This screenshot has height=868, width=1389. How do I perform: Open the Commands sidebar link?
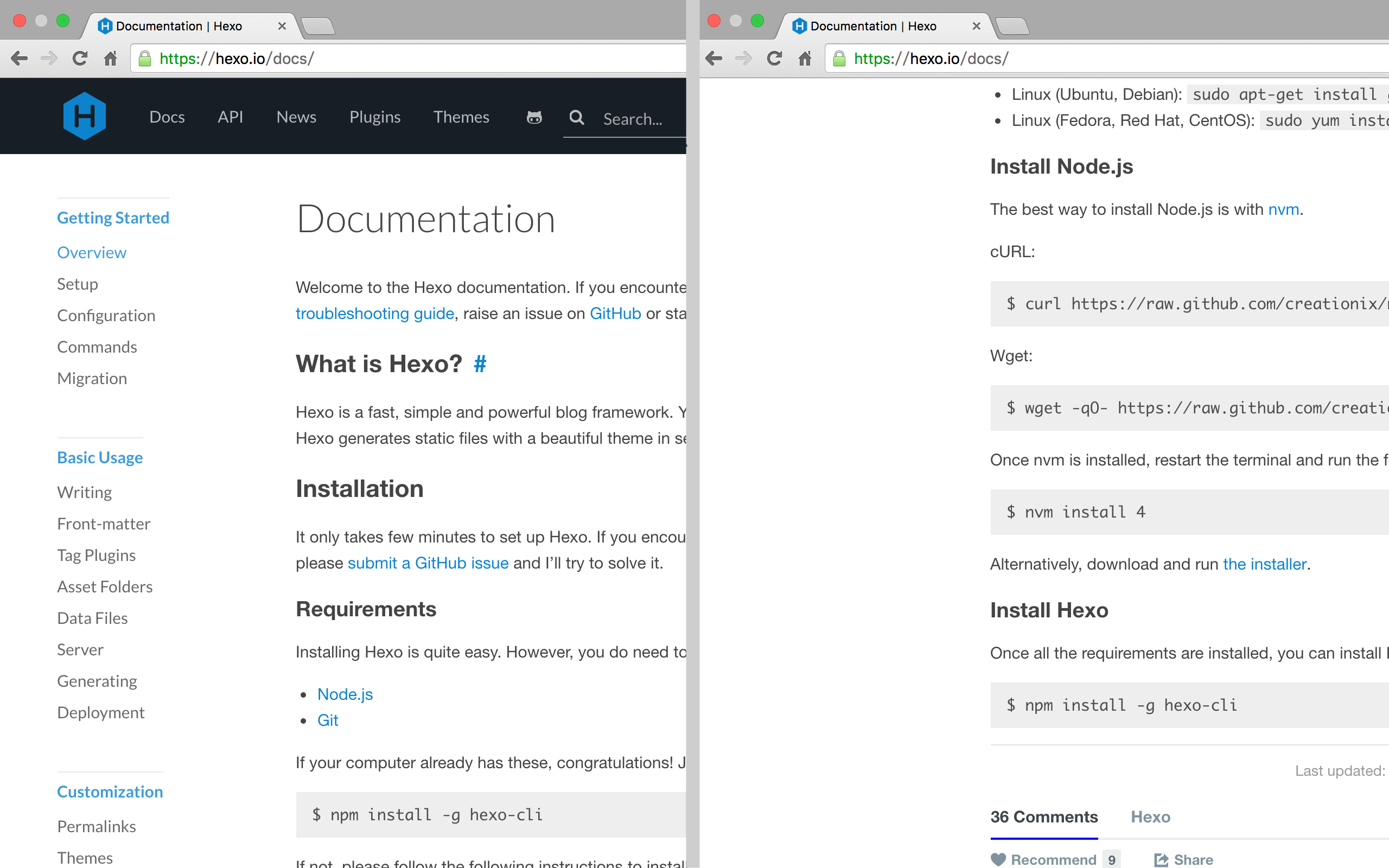pos(97,347)
